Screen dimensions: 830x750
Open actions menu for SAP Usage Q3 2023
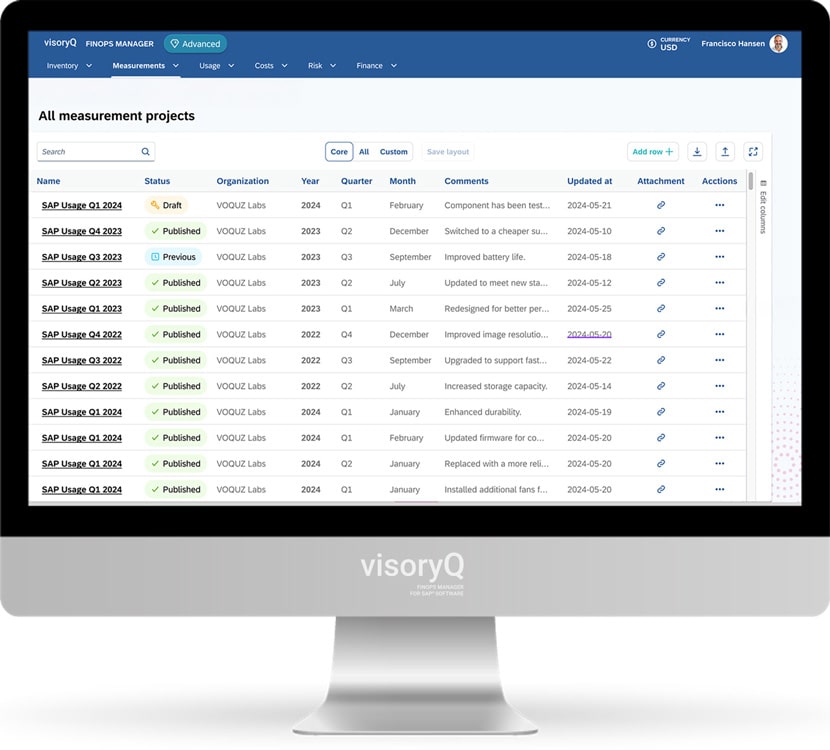pyautogui.click(x=719, y=257)
